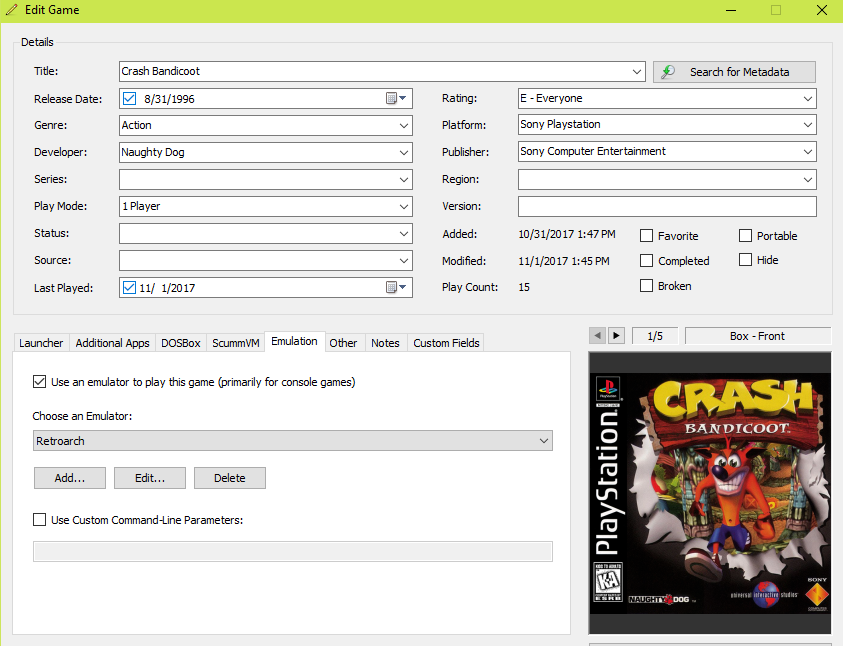Click the Crash Bandicoot box front image

710,493
